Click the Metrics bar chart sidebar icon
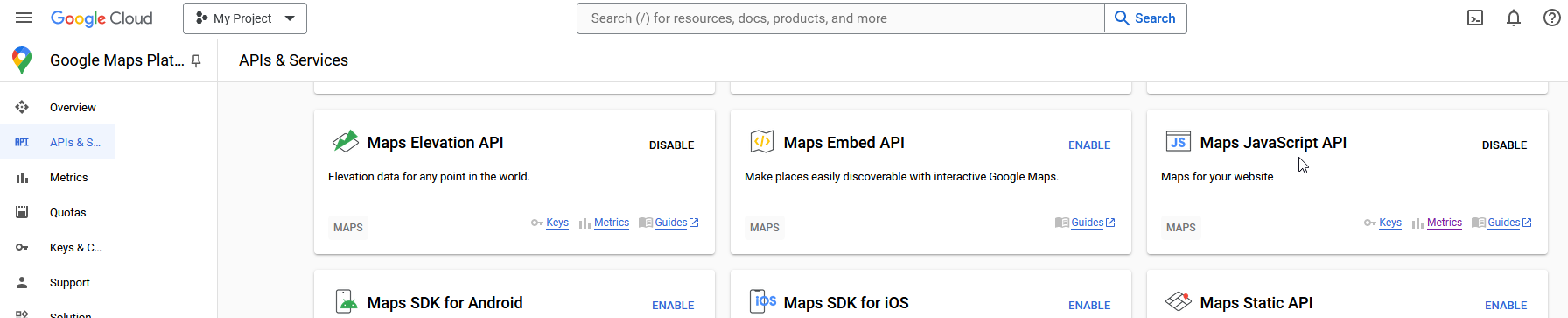This screenshot has height=318, width=1568. pyautogui.click(x=22, y=178)
